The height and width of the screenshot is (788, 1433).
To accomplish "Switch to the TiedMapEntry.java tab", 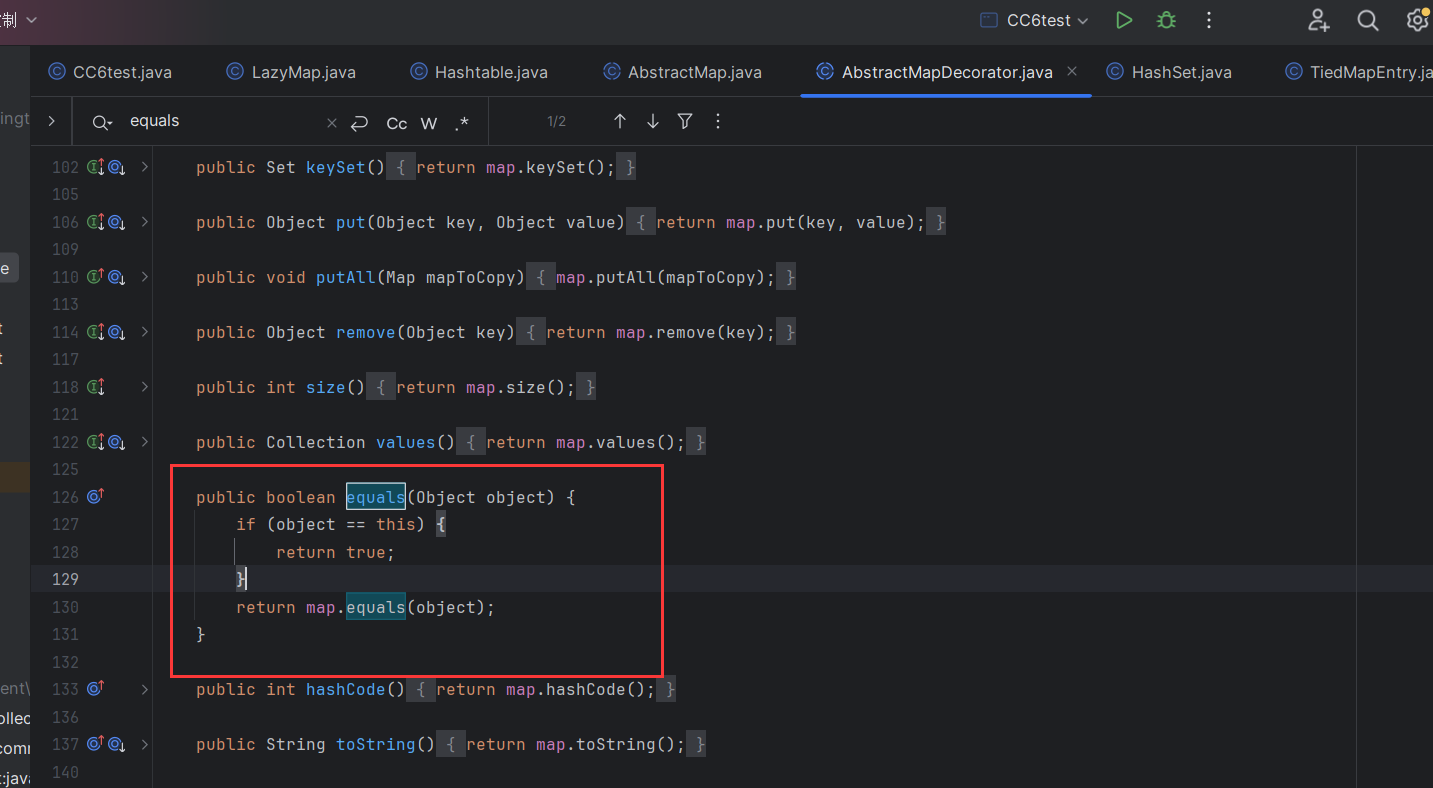I will 1358,72.
